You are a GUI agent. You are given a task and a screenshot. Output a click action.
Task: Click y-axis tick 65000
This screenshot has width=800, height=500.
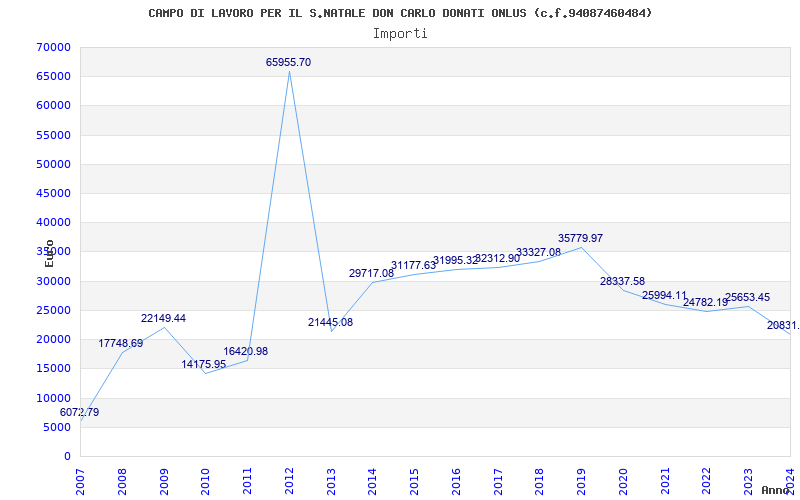(x=54, y=77)
